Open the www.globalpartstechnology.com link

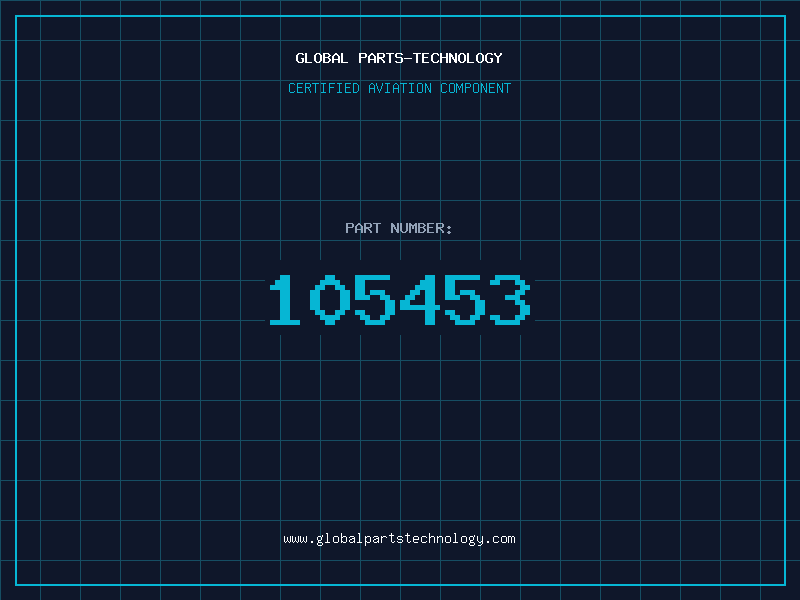399,539
